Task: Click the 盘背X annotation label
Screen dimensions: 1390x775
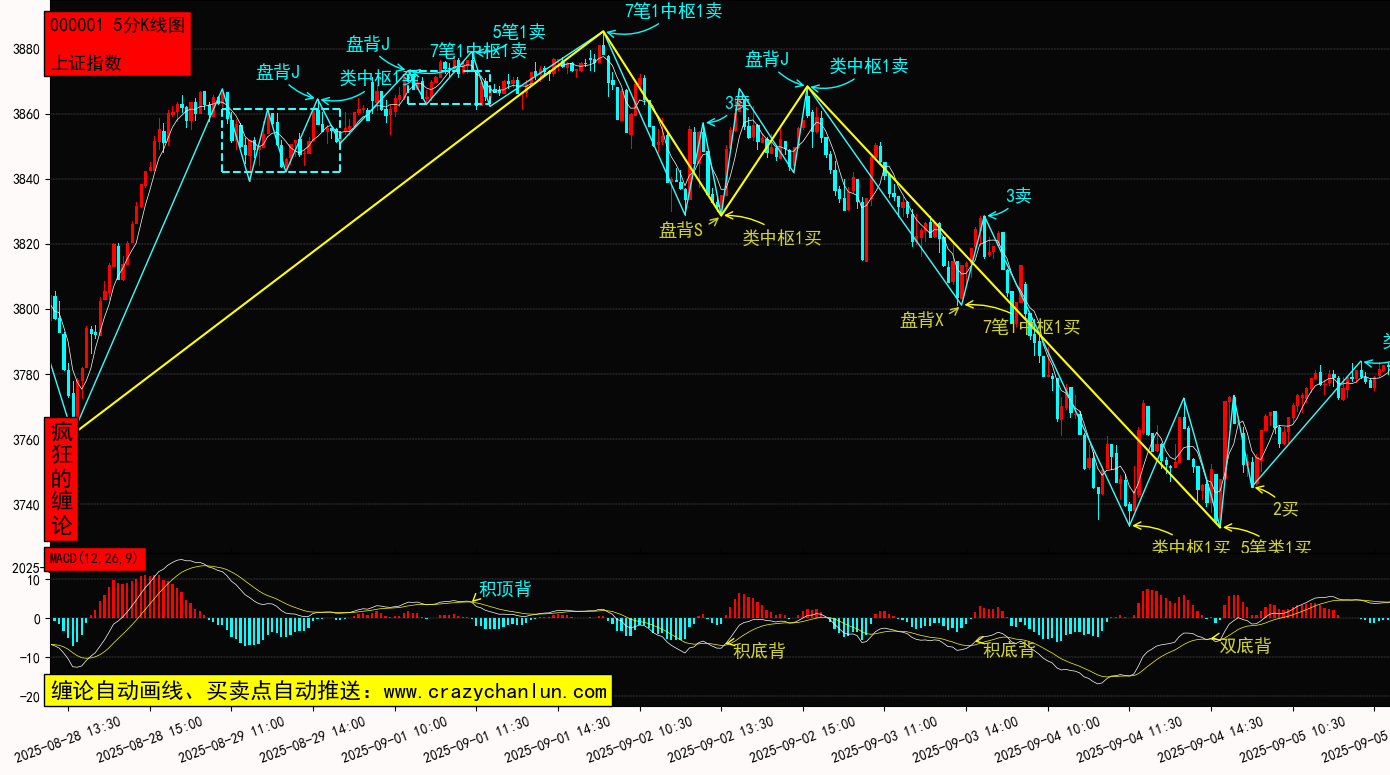Action: [x=922, y=320]
